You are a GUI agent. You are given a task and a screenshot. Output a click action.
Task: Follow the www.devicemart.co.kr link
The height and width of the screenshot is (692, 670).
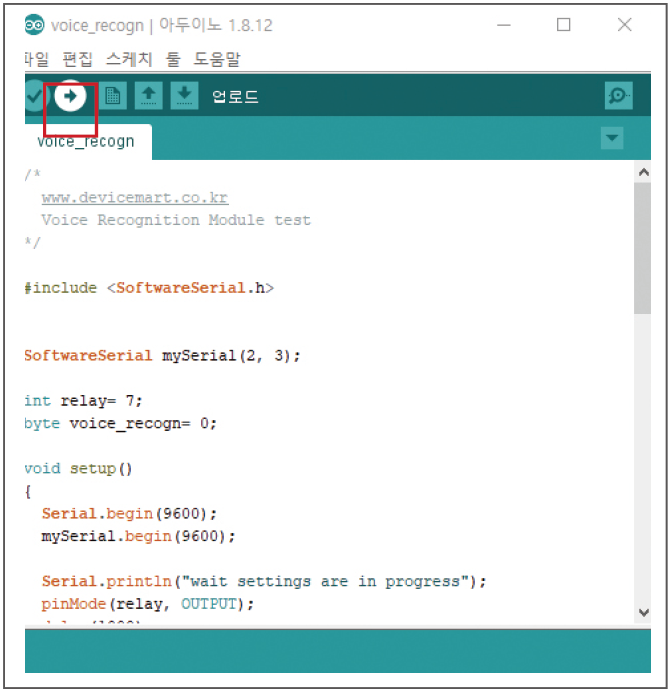tap(135, 197)
